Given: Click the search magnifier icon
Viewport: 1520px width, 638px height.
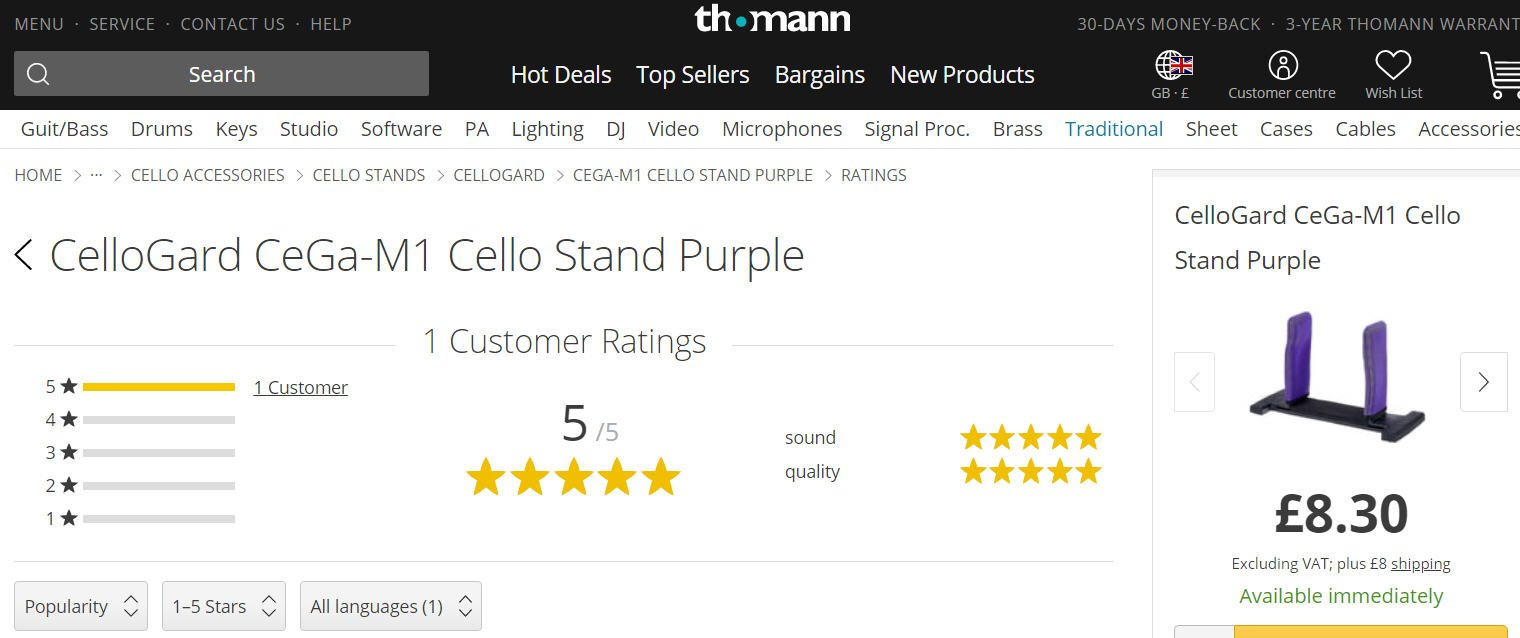Looking at the screenshot, I should pyautogui.click(x=38, y=75).
